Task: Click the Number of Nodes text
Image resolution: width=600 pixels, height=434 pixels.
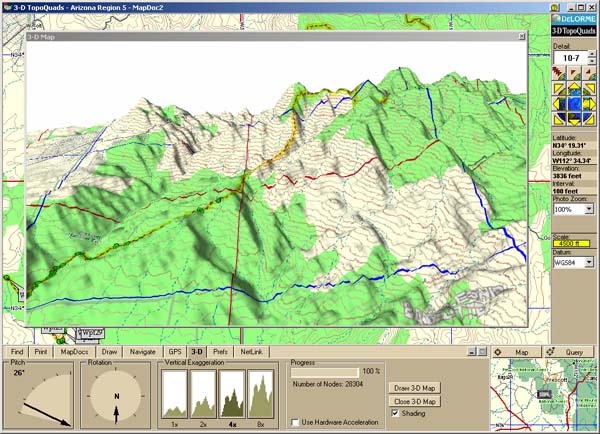Action: (x=328, y=384)
